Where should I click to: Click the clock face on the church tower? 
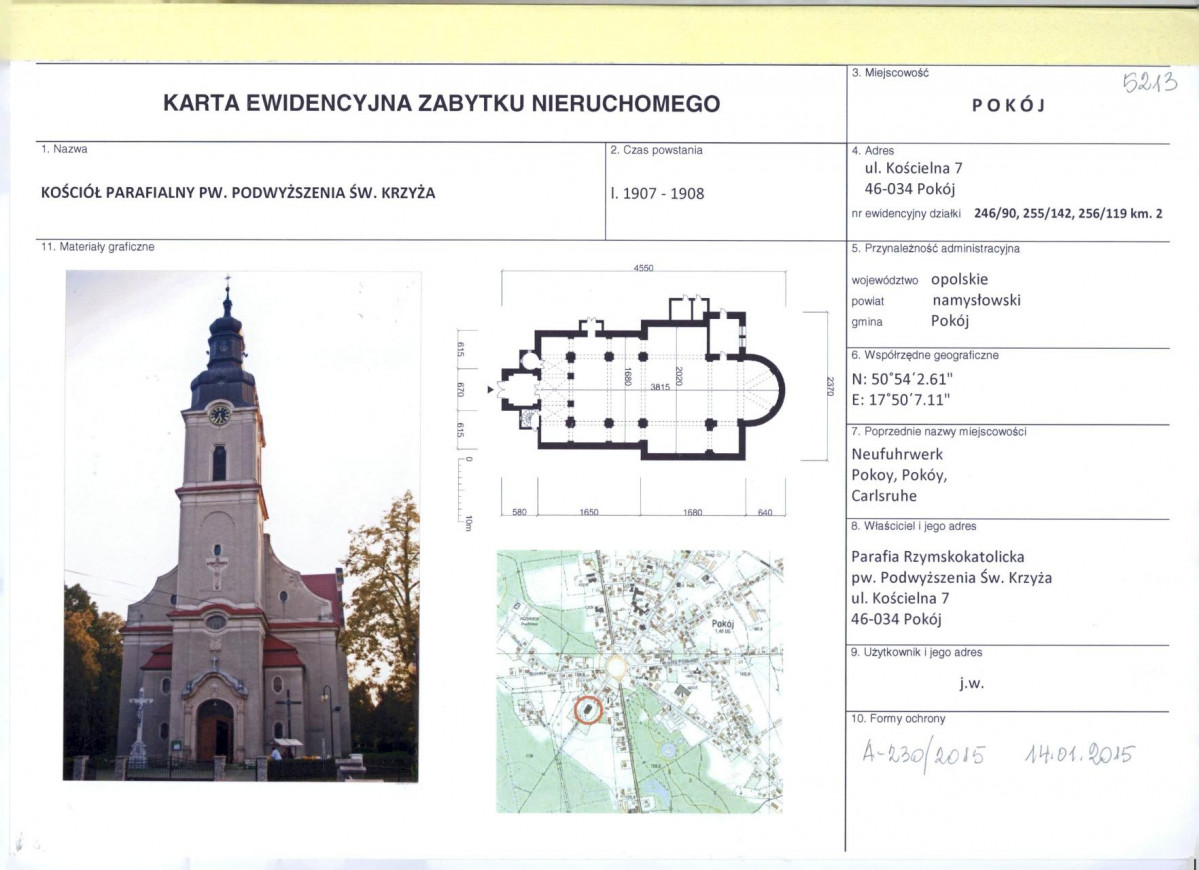(220, 415)
